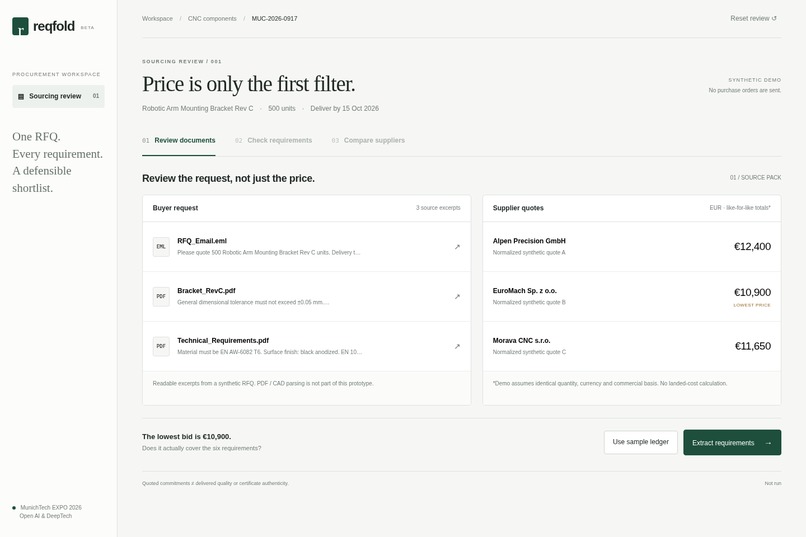The height and width of the screenshot is (537, 806).
Task: Click the LOWEST PRICE tag
Action: 752,305
